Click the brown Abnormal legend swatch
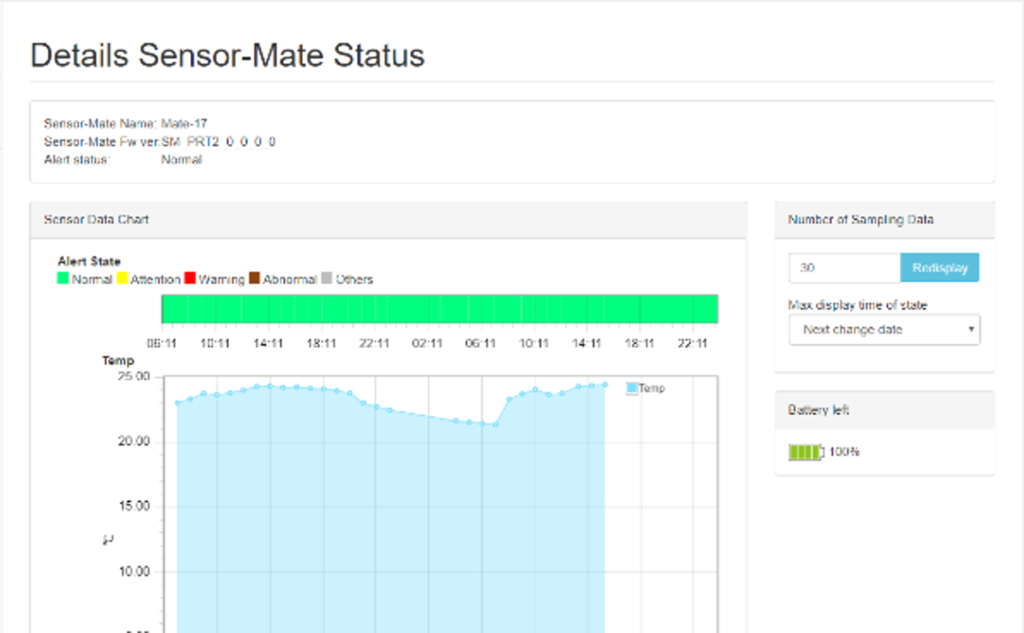Image resolution: width=1024 pixels, height=633 pixels. click(x=254, y=279)
